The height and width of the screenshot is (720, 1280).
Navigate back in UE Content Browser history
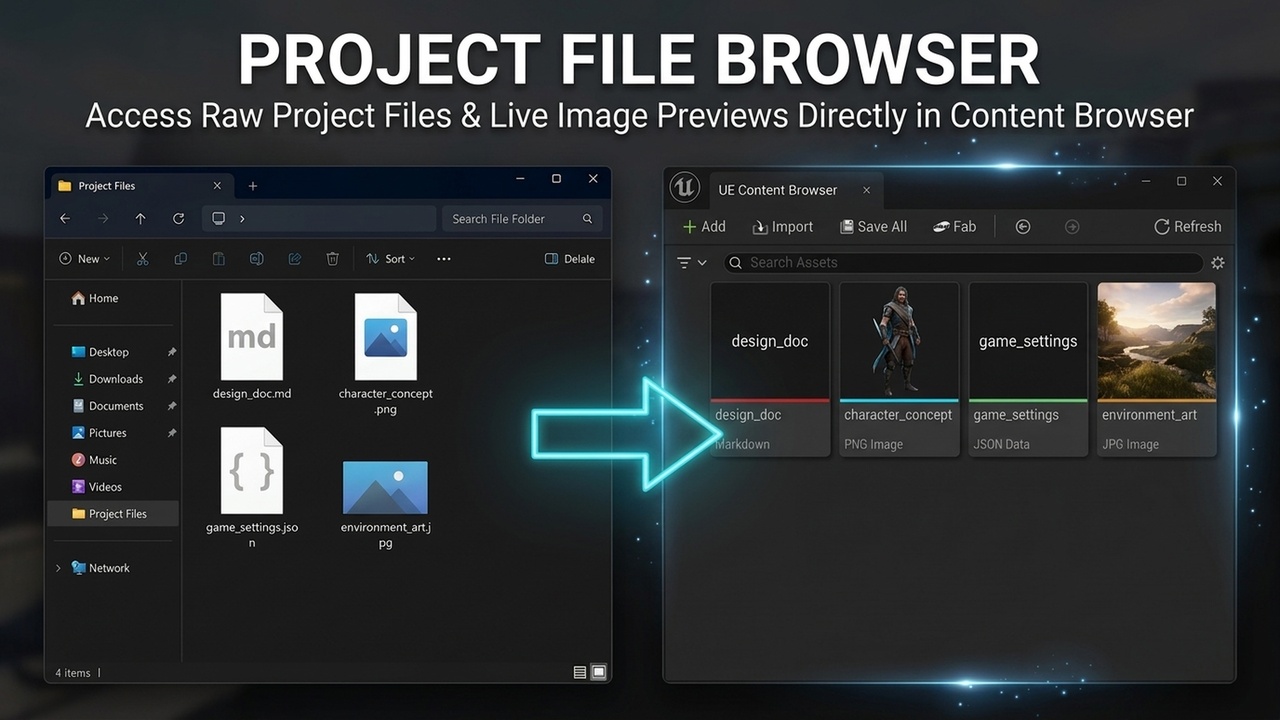tap(1023, 227)
